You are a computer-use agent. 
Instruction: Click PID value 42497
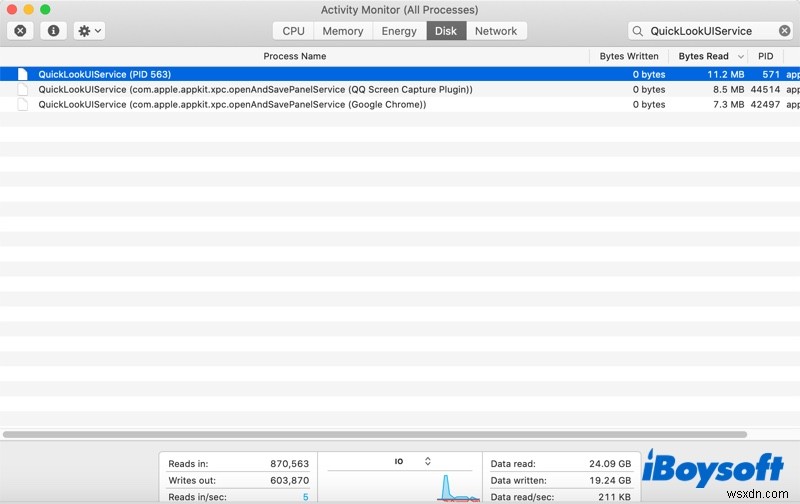coord(765,104)
